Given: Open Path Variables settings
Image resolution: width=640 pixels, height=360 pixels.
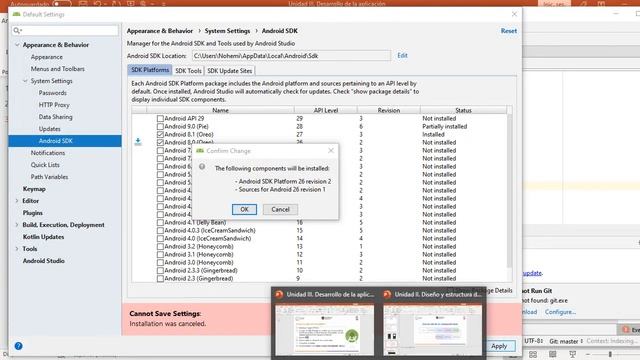Looking at the screenshot, I should (49, 177).
